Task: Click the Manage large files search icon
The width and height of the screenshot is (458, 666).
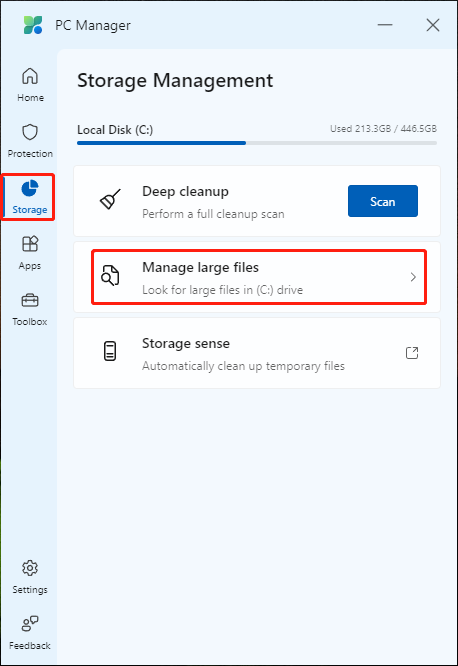Action: (110, 276)
